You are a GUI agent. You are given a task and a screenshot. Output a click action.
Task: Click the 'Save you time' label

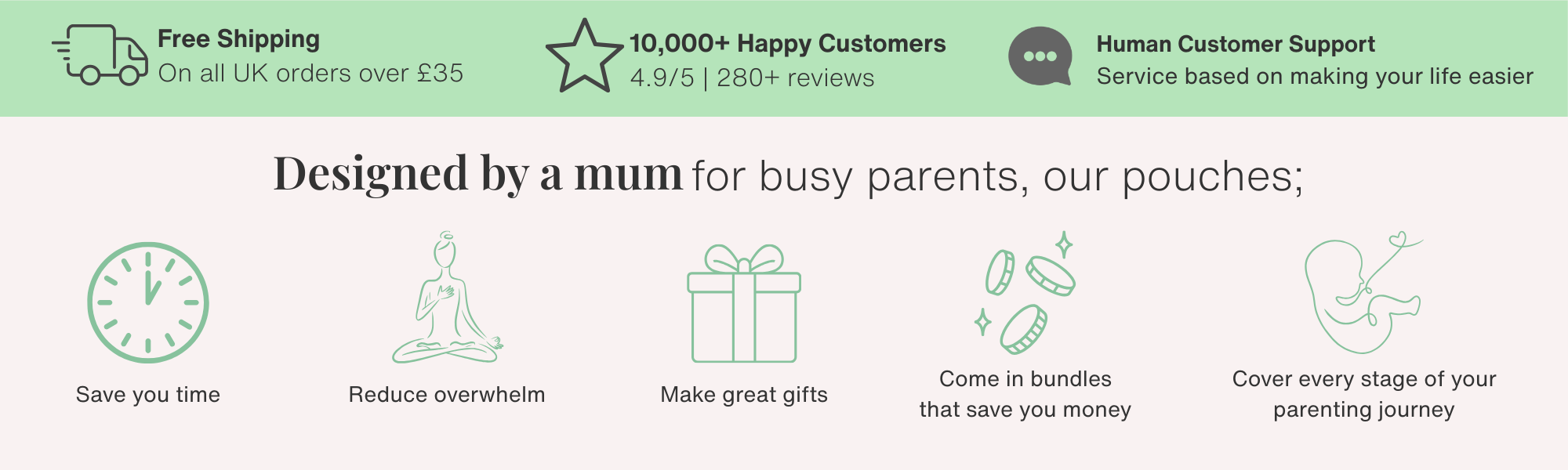[147, 395]
